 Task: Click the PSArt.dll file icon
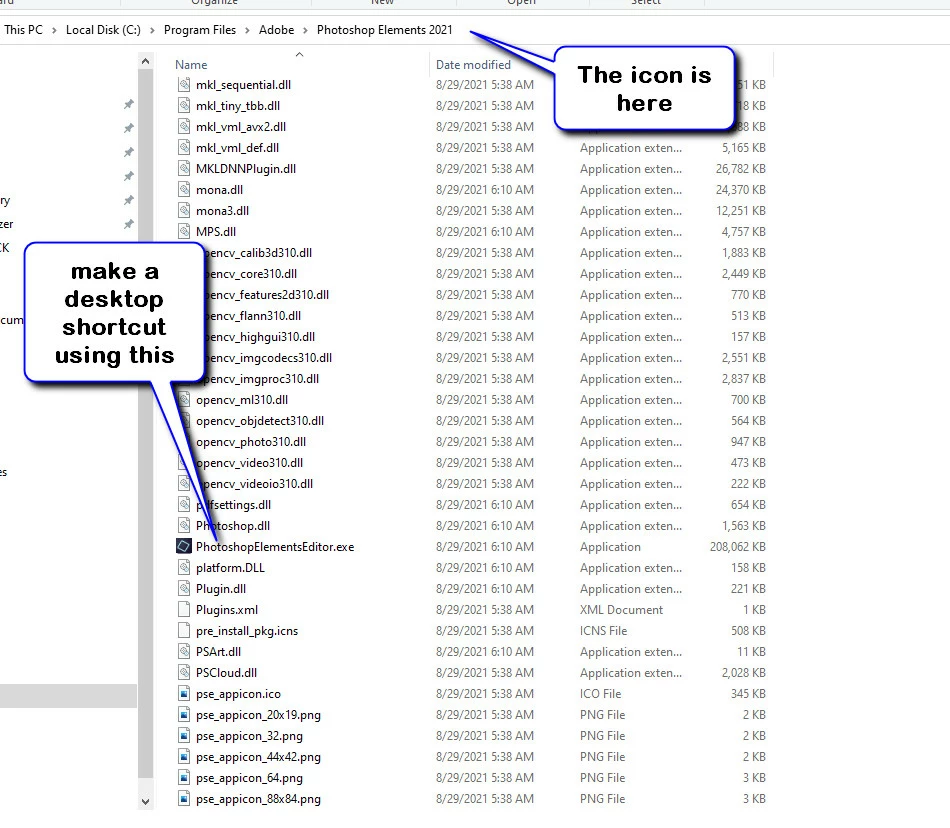[184, 652]
